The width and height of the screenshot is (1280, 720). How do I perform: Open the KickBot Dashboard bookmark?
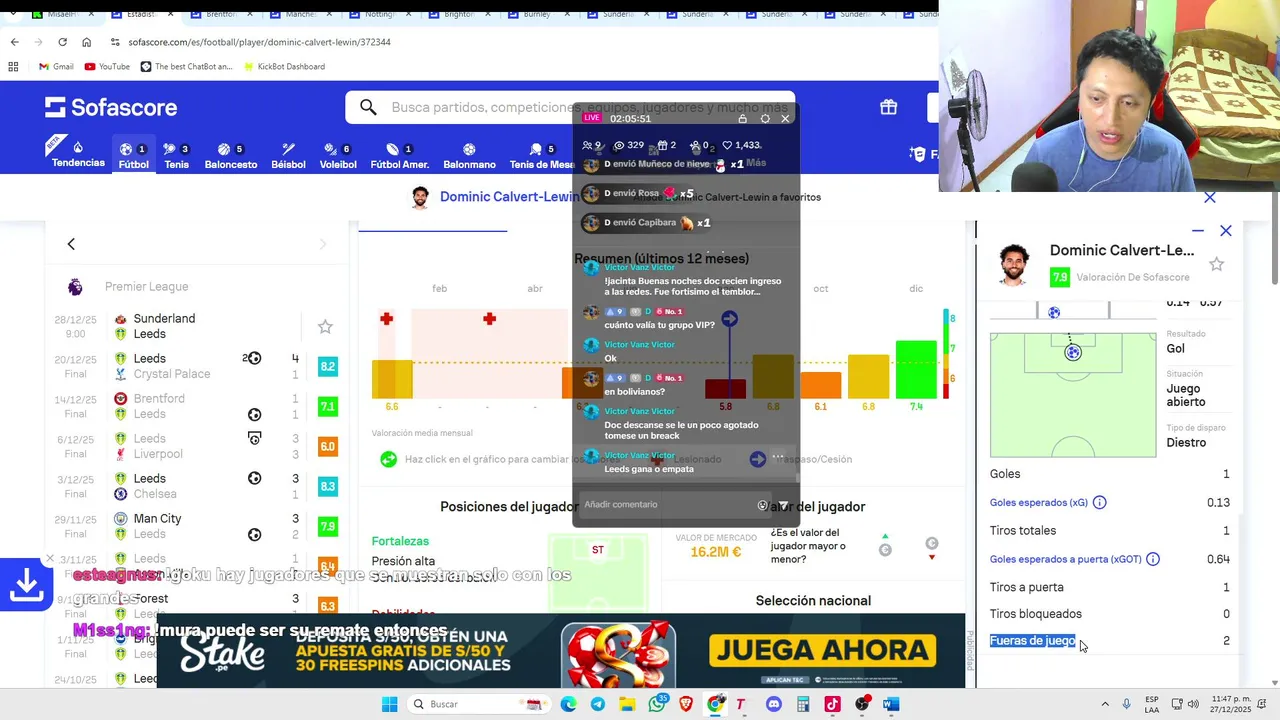point(284,66)
